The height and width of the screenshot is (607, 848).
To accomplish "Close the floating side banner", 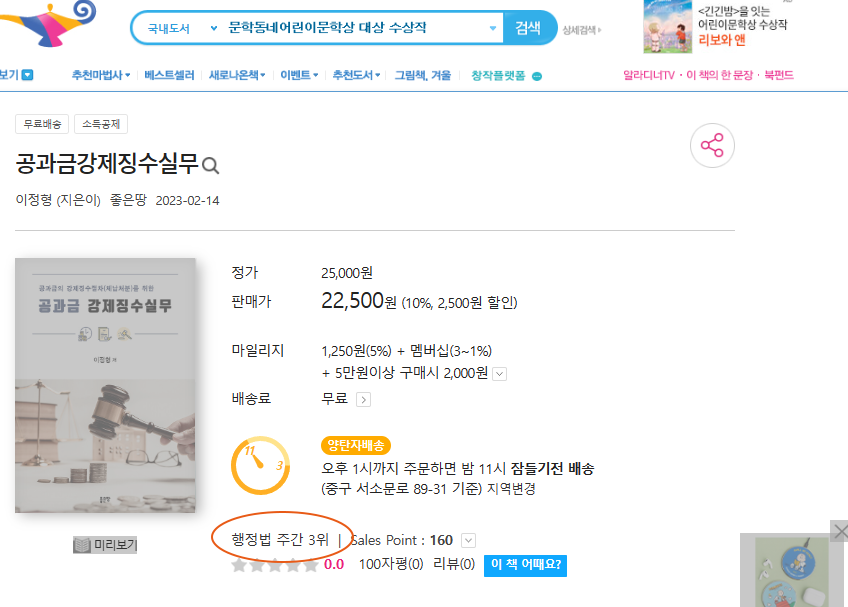I will tap(839, 530).
